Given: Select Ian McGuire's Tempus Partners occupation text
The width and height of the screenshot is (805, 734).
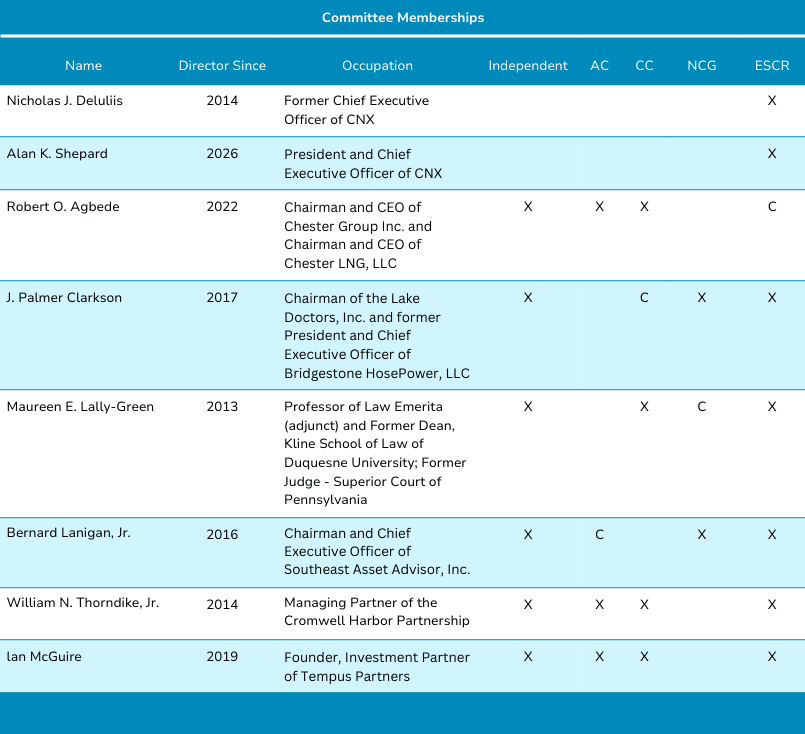Looking at the screenshot, I should (376, 666).
